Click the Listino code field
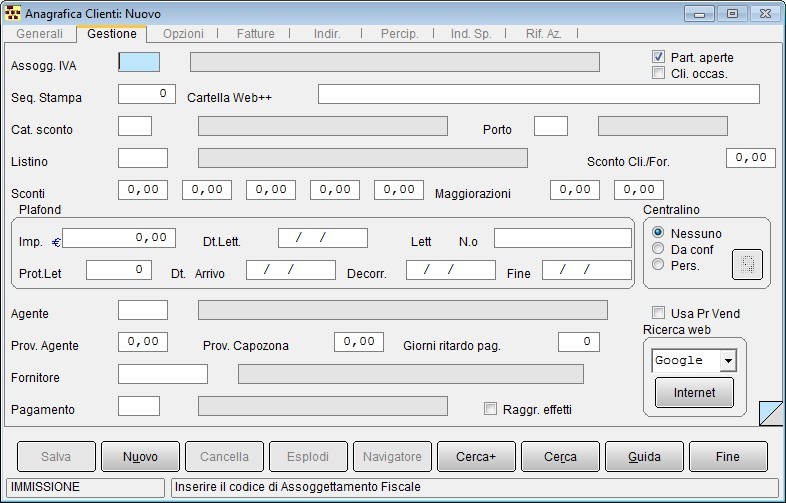Viewport: 786px width, 503px height. [x=143, y=158]
